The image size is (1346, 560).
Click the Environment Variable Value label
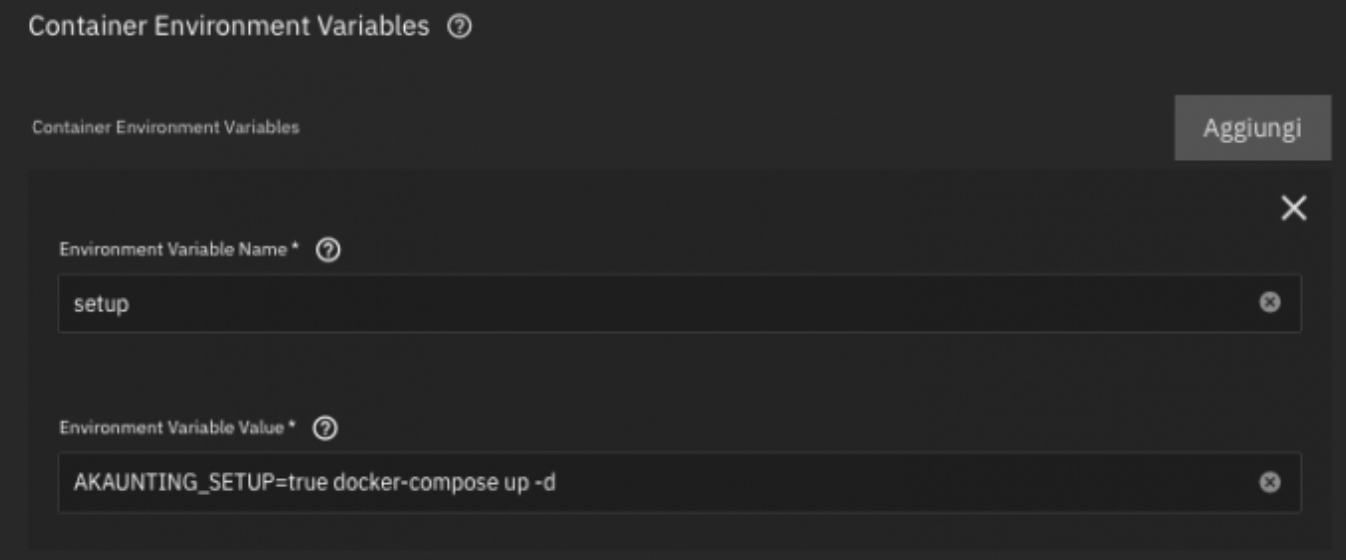pyautogui.click(x=179, y=427)
